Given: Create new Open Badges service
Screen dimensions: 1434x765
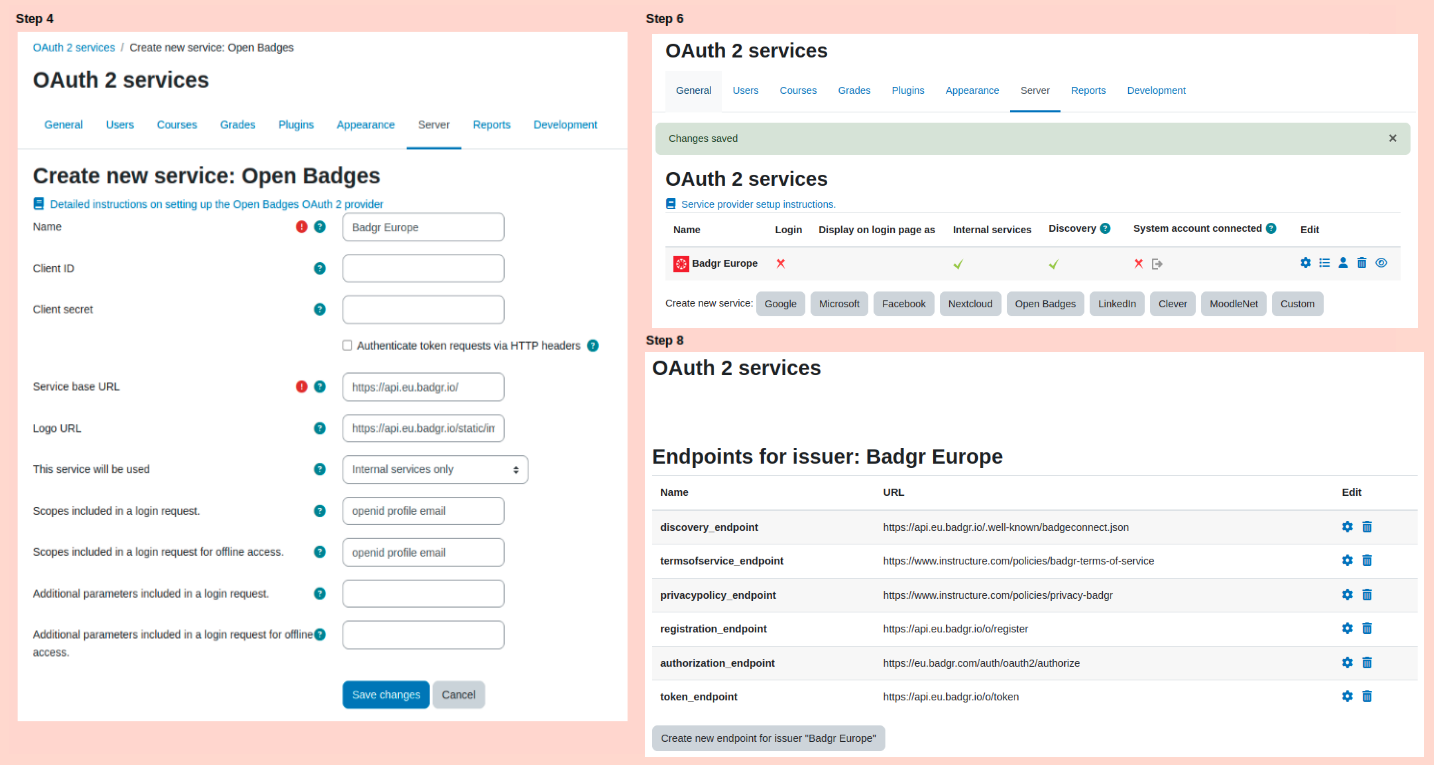Looking at the screenshot, I should coord(1045,304).
